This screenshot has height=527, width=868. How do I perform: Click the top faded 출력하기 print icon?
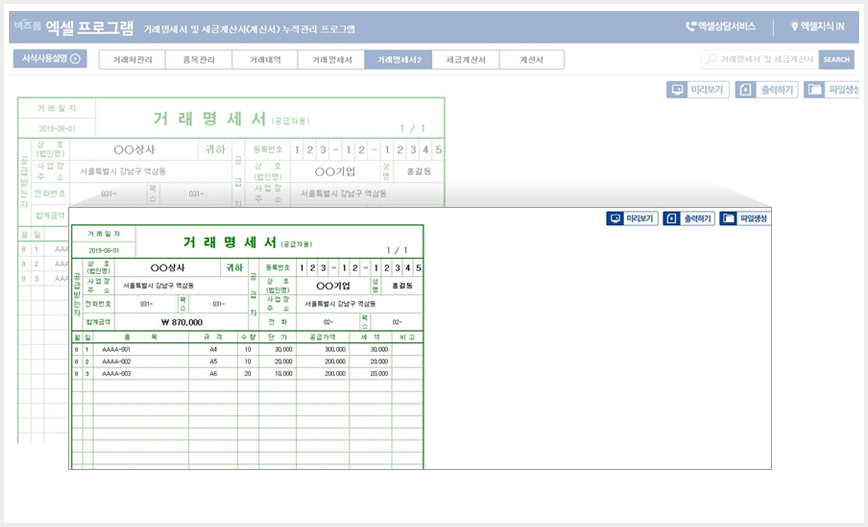745,90
